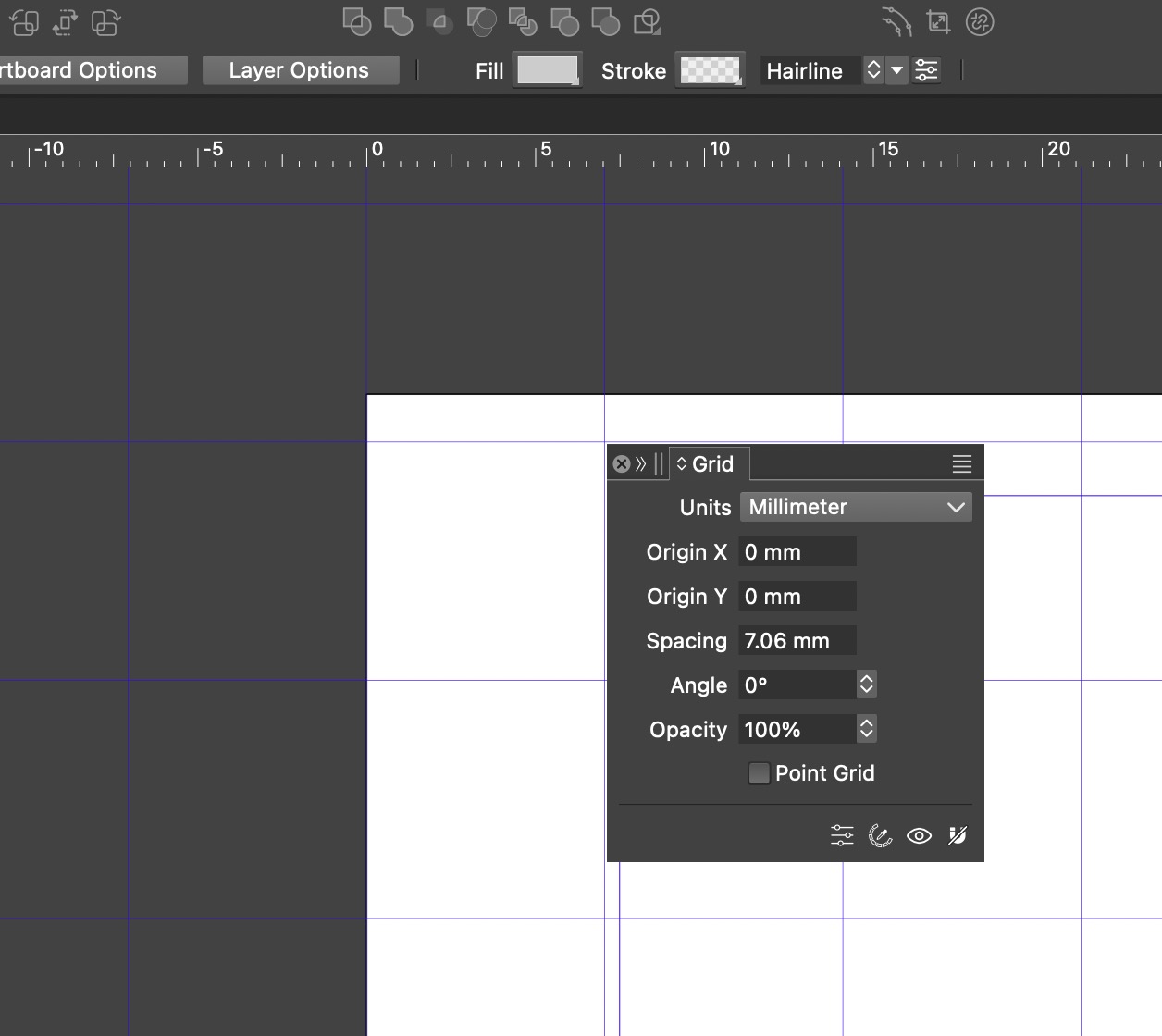Click the first boolean shape icon in toolbar

click(x=356, y=22)
